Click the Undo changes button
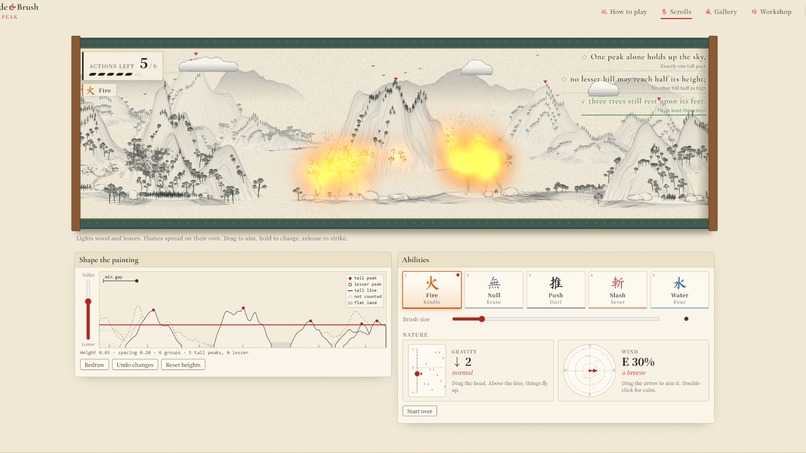The width and height of the screenshot is (806, 453). (135, 365)
